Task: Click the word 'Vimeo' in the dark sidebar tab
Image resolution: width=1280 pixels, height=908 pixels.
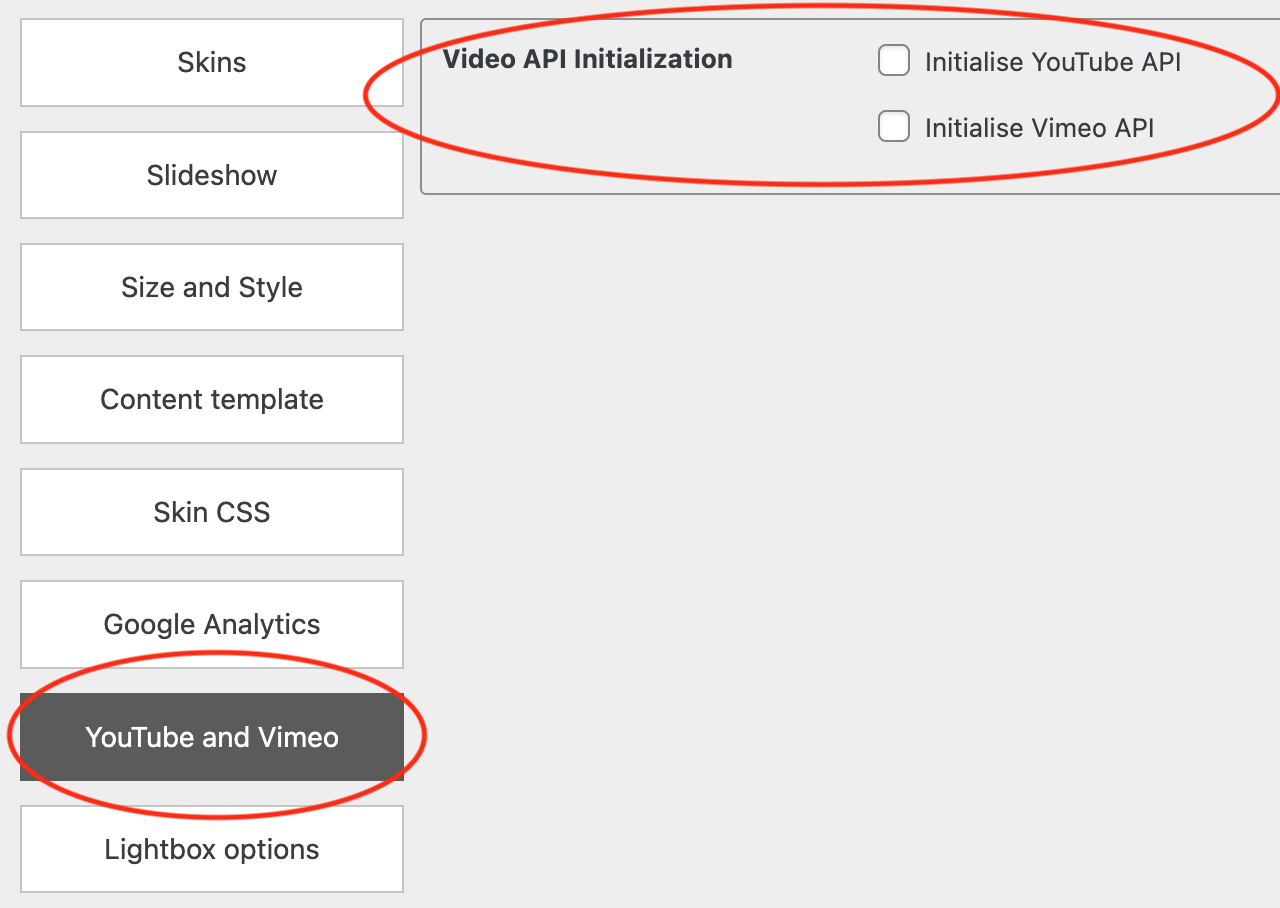Action: [298, 737]
